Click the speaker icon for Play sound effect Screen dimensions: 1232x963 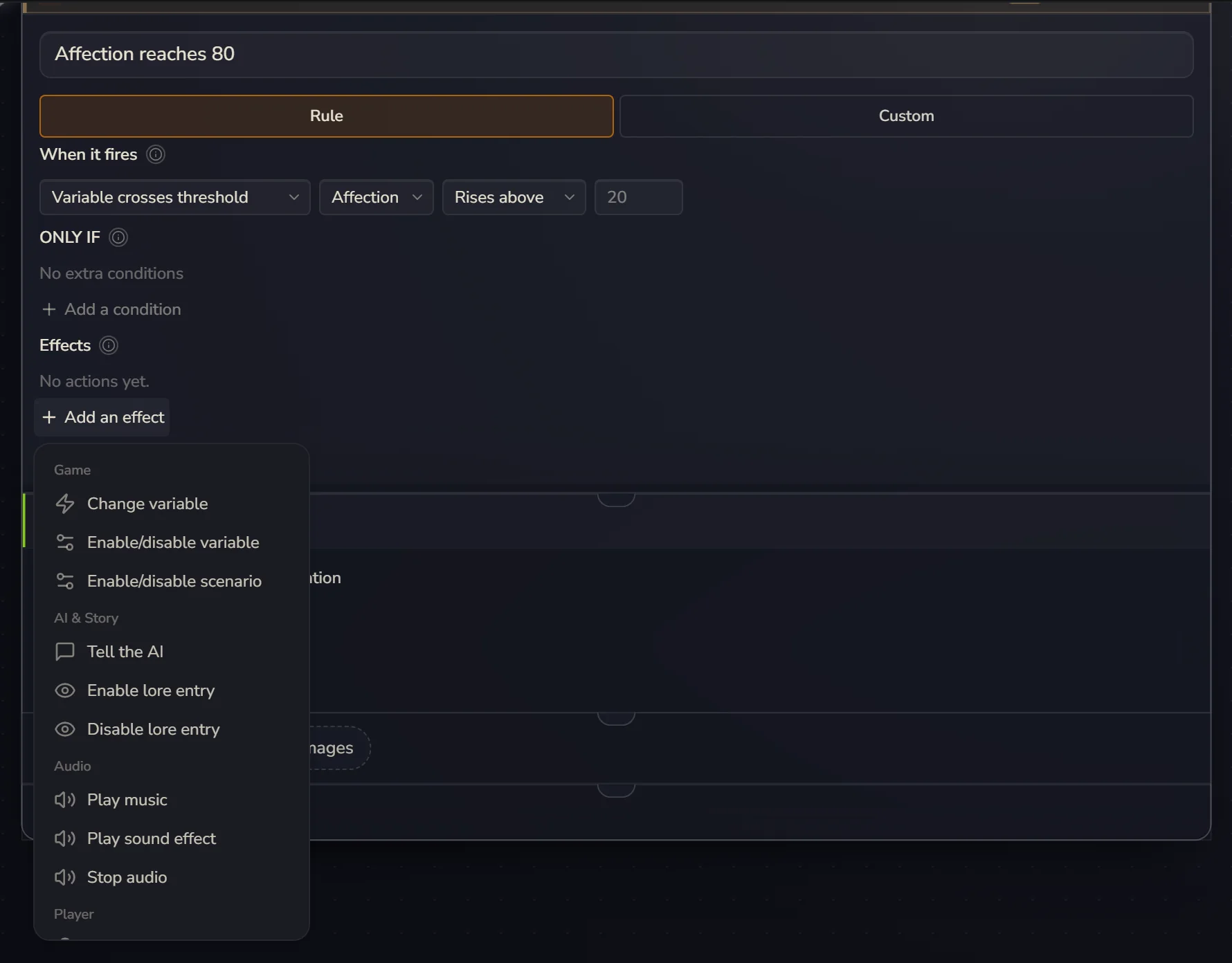point(65,838)
